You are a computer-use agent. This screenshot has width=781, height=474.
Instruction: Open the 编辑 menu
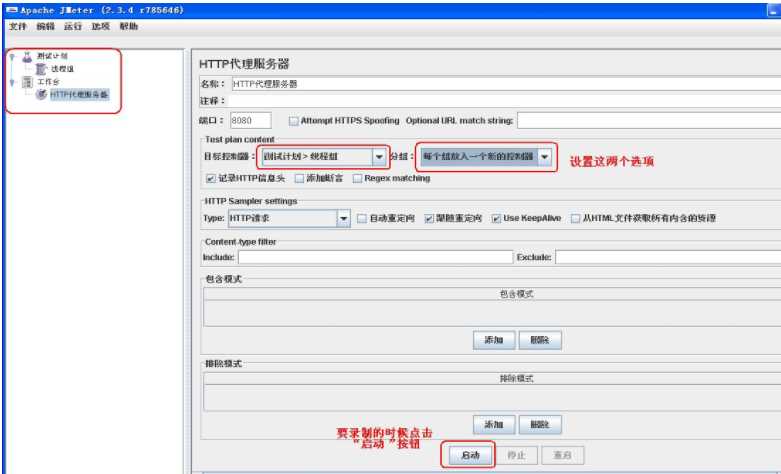pos(45,26)
